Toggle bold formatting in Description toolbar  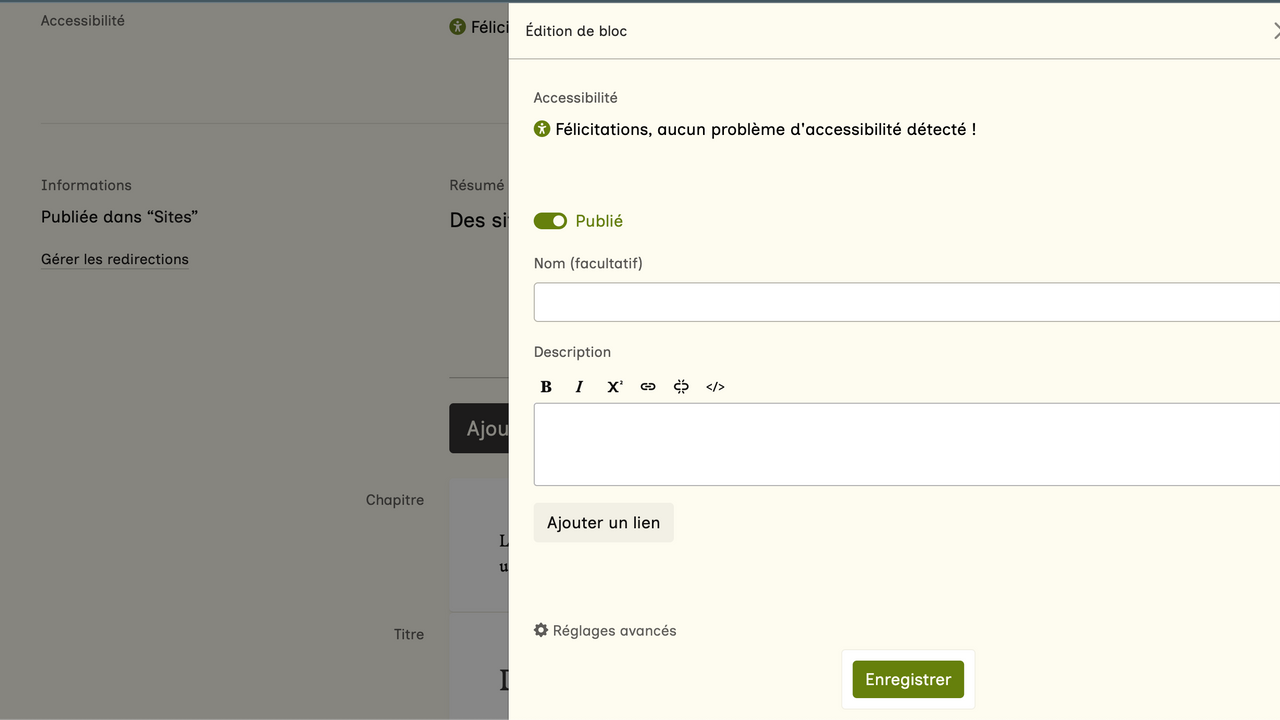tap(546, 387)
